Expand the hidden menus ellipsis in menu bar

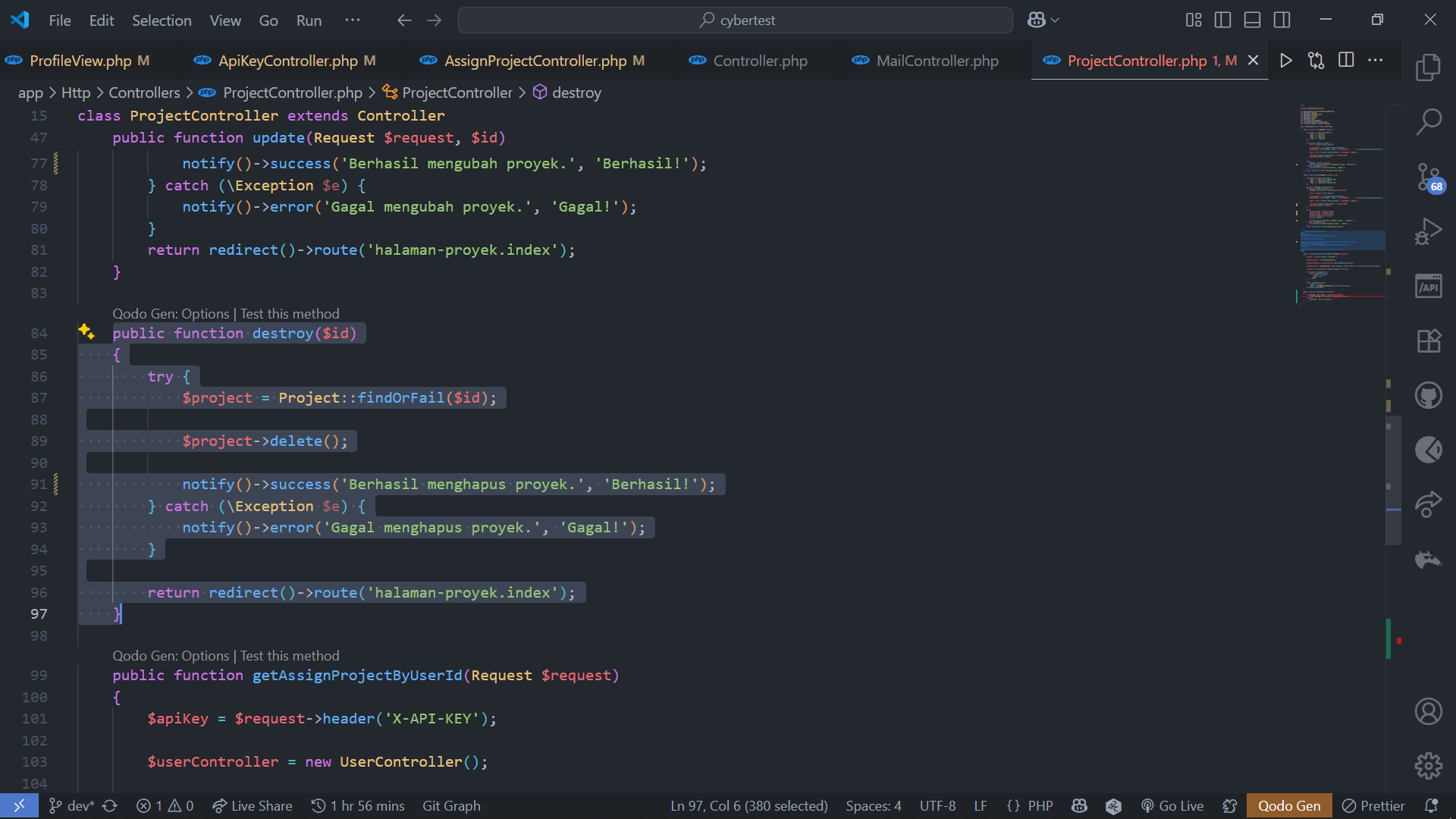click(x=353, y=20)
